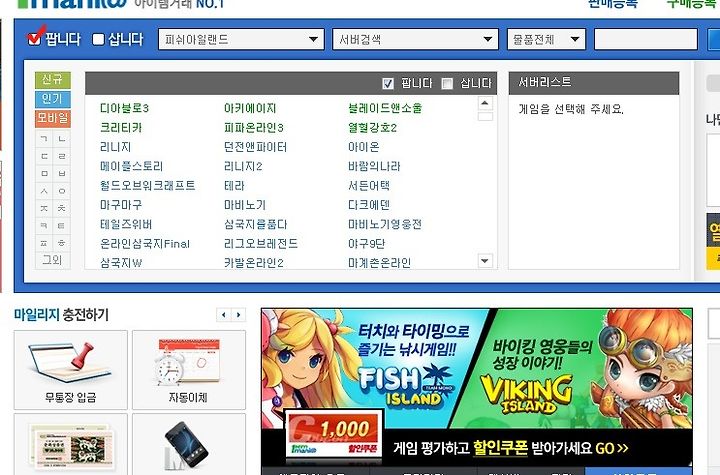The image size is (720, 475).
Task: Select game 열혈강호2
Action: [372, 128]
